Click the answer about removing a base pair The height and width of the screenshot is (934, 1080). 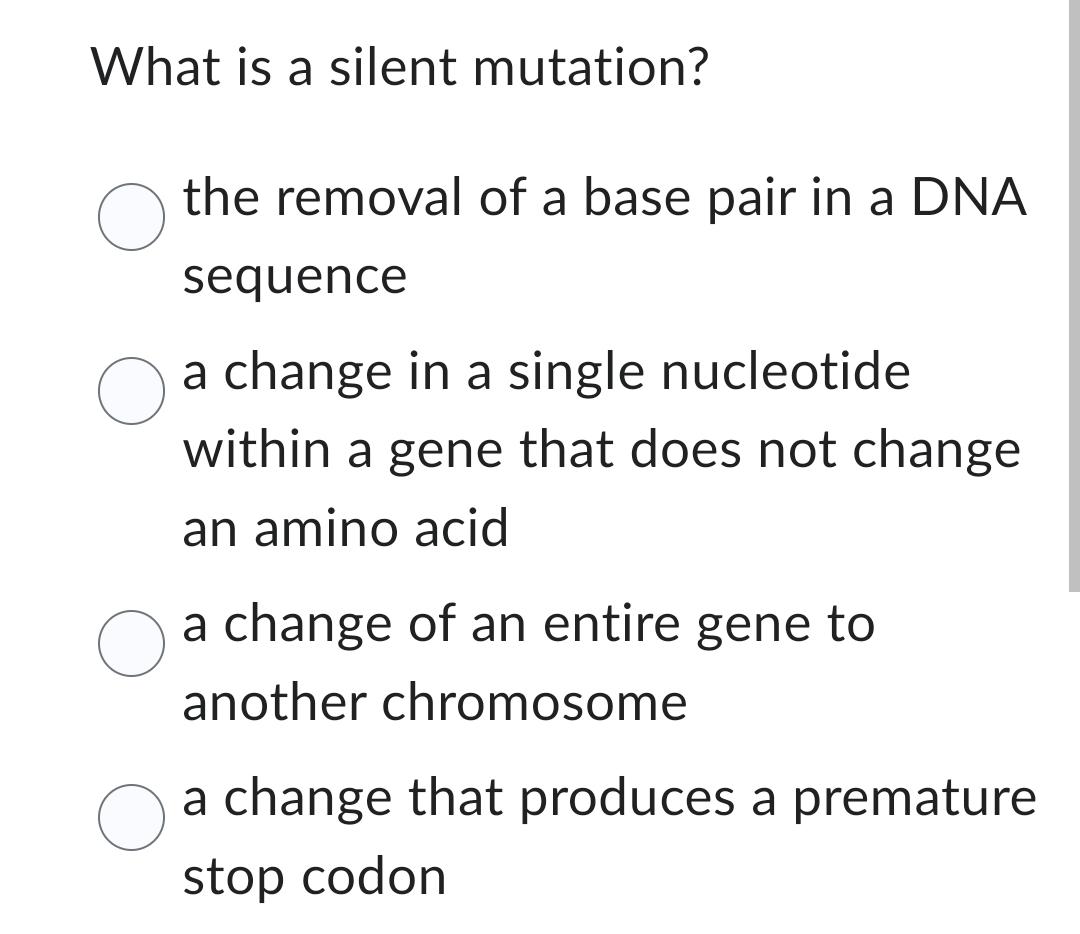click(604, 196)
